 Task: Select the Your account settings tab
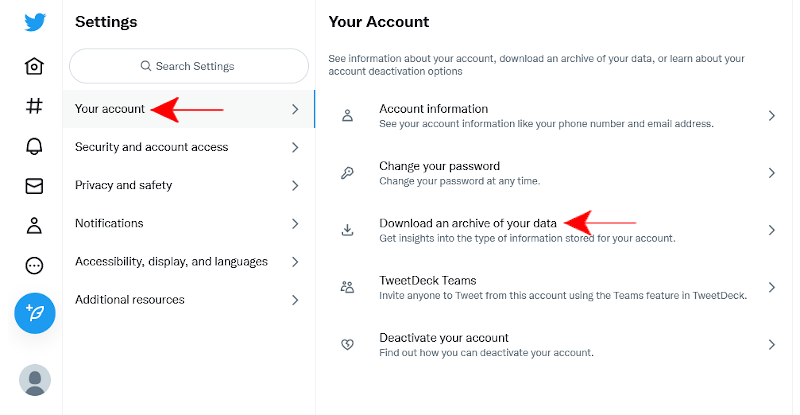(x=110, y=109)
